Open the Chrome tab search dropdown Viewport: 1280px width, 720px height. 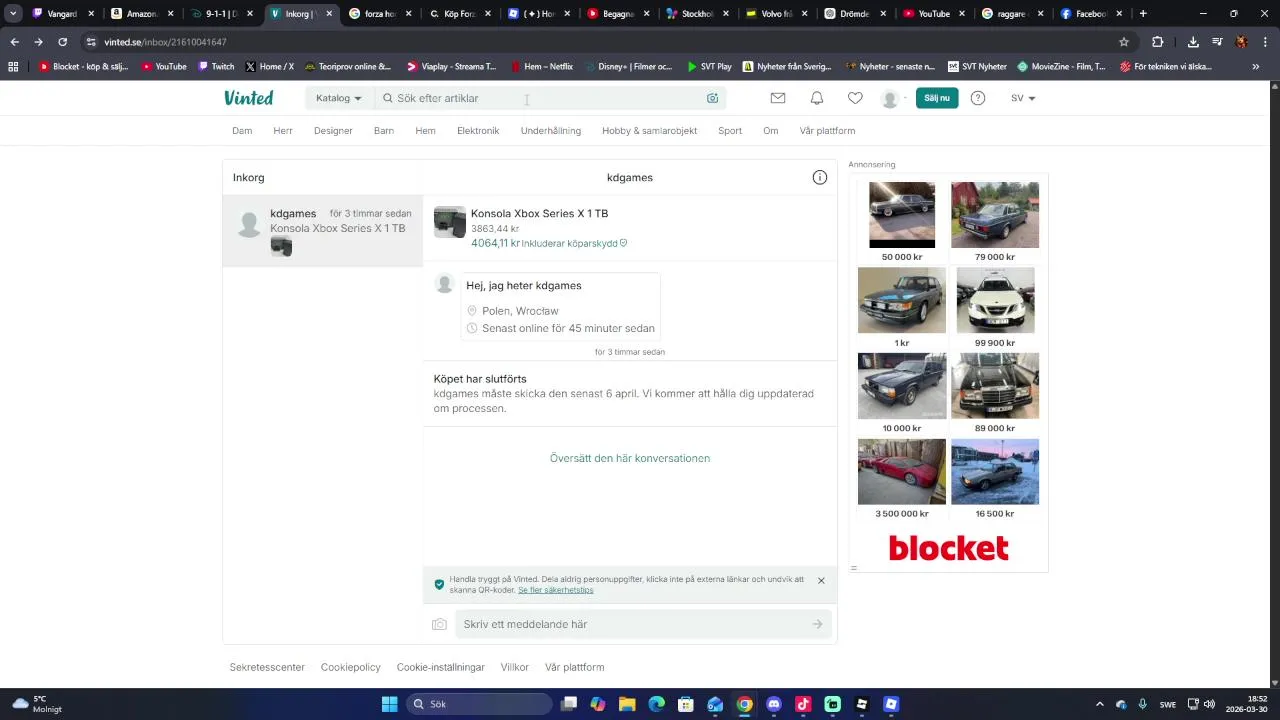pos(13,14)
